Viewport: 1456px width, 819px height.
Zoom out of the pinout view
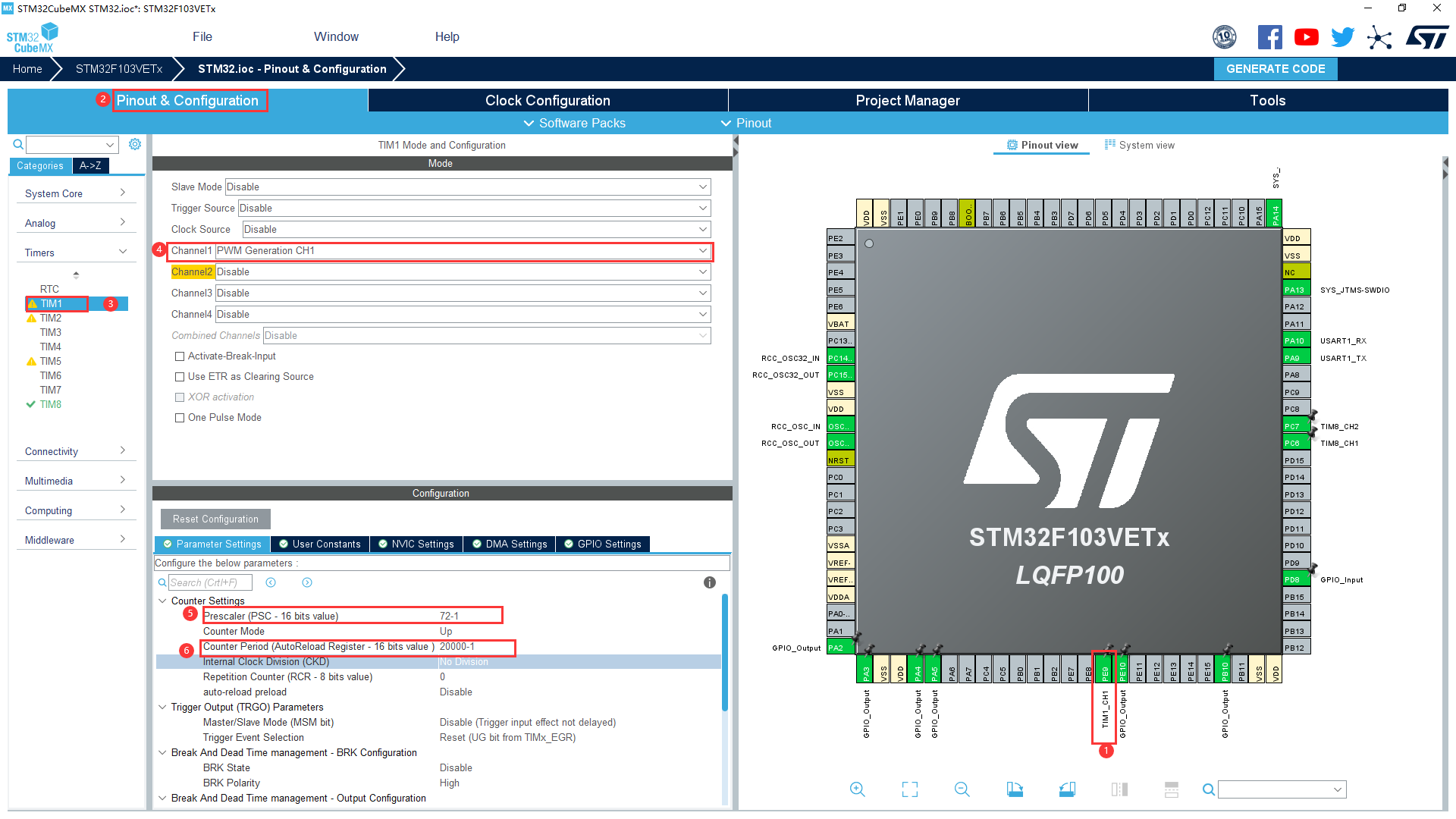pyautogui.click(x=961, y=789)
